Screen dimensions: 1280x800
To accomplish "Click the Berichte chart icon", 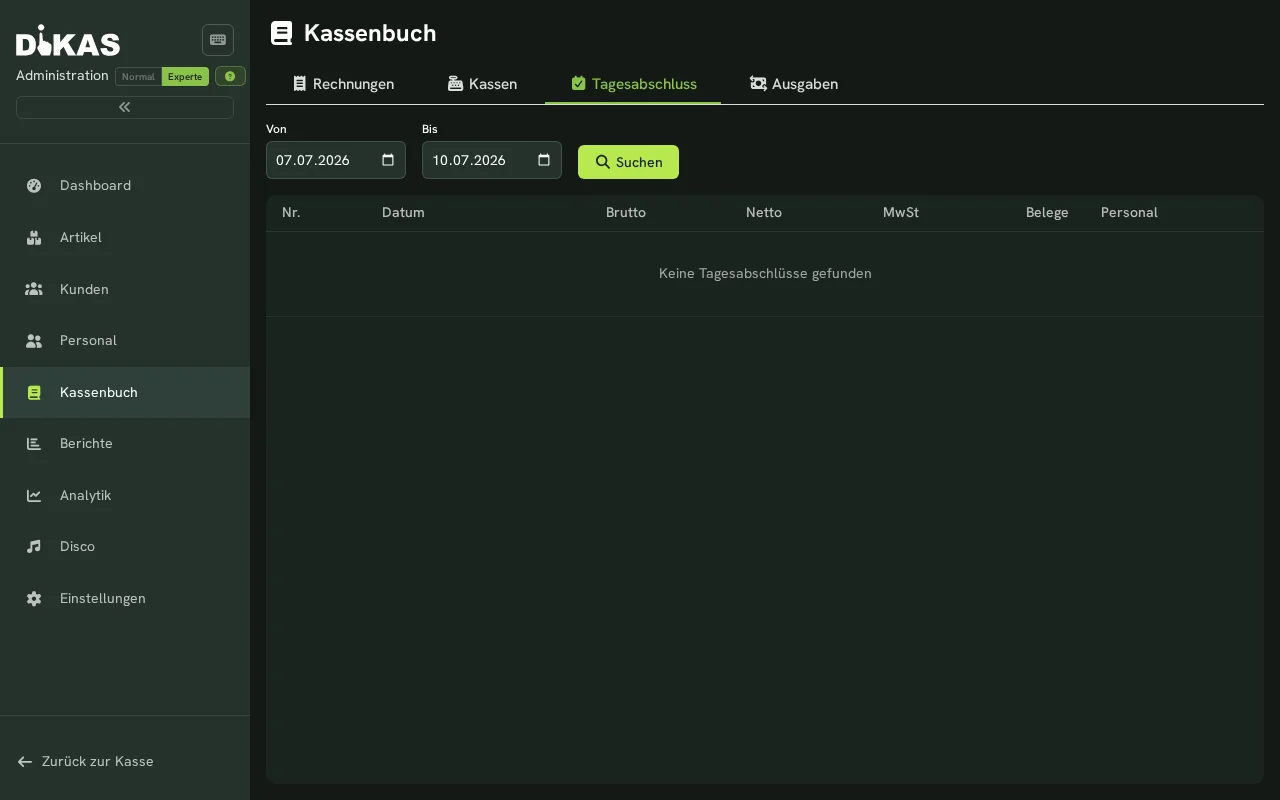I will tap(34, 443).
